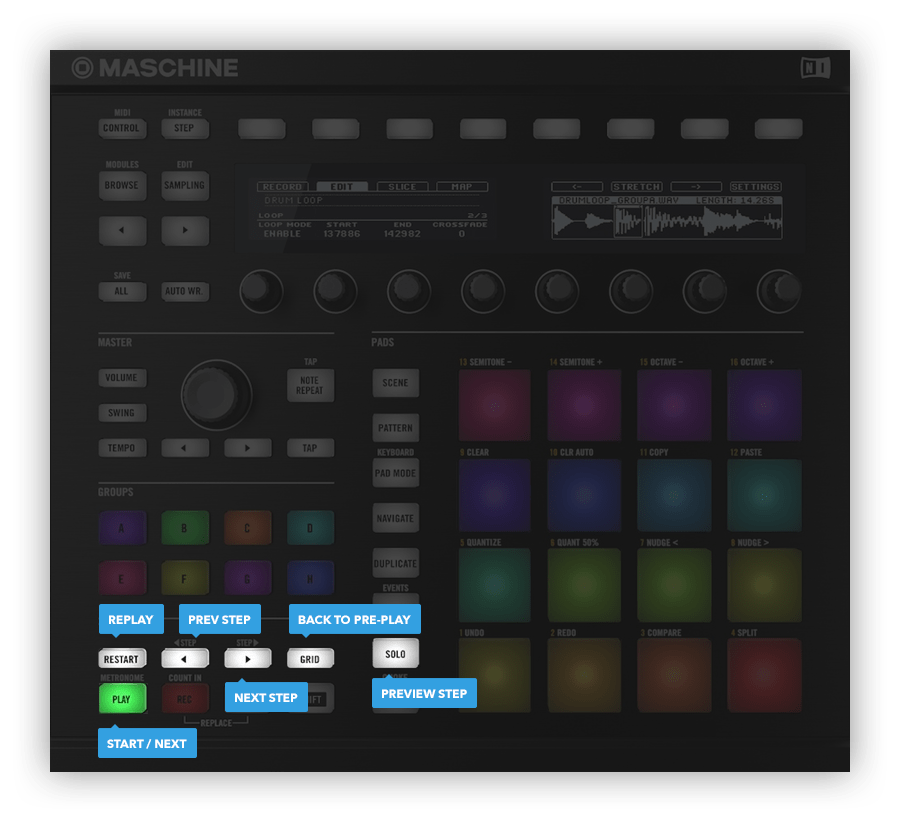Switch to the MAP tab in display
This screenshot has width=900, height=822.
(462, 187)
